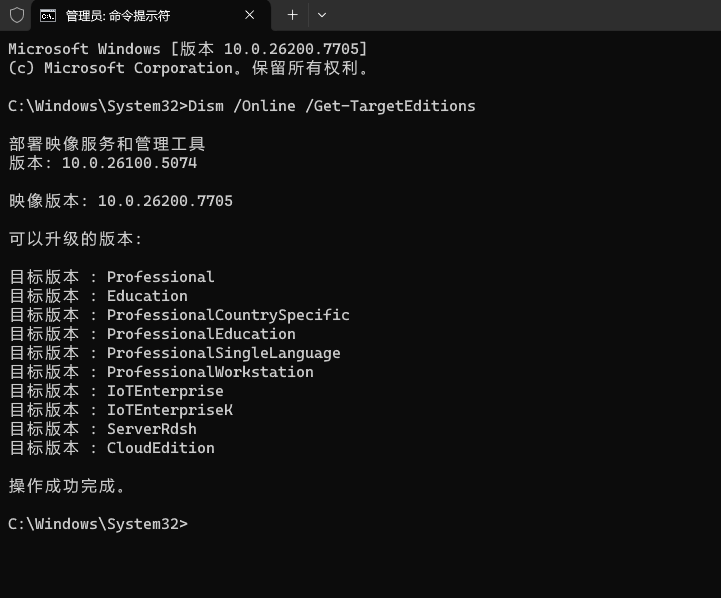Viewport: 721px width, 598px height.
Task: Click the ProfessionalWorkstation edition text
Action: pyautogui.click(x=210, y=372)
